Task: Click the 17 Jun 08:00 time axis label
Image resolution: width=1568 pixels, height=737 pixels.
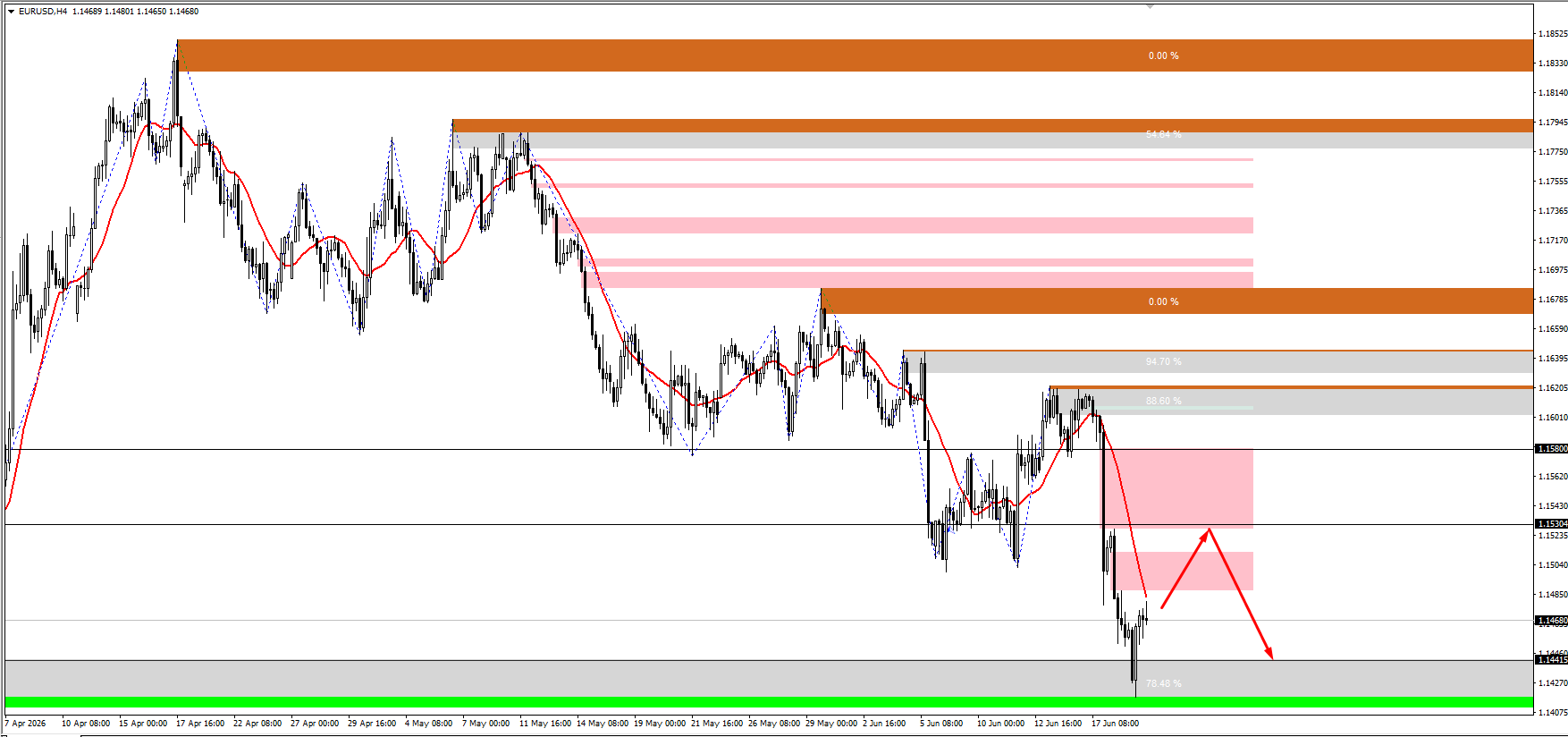Action: [x=1115, y=724]
